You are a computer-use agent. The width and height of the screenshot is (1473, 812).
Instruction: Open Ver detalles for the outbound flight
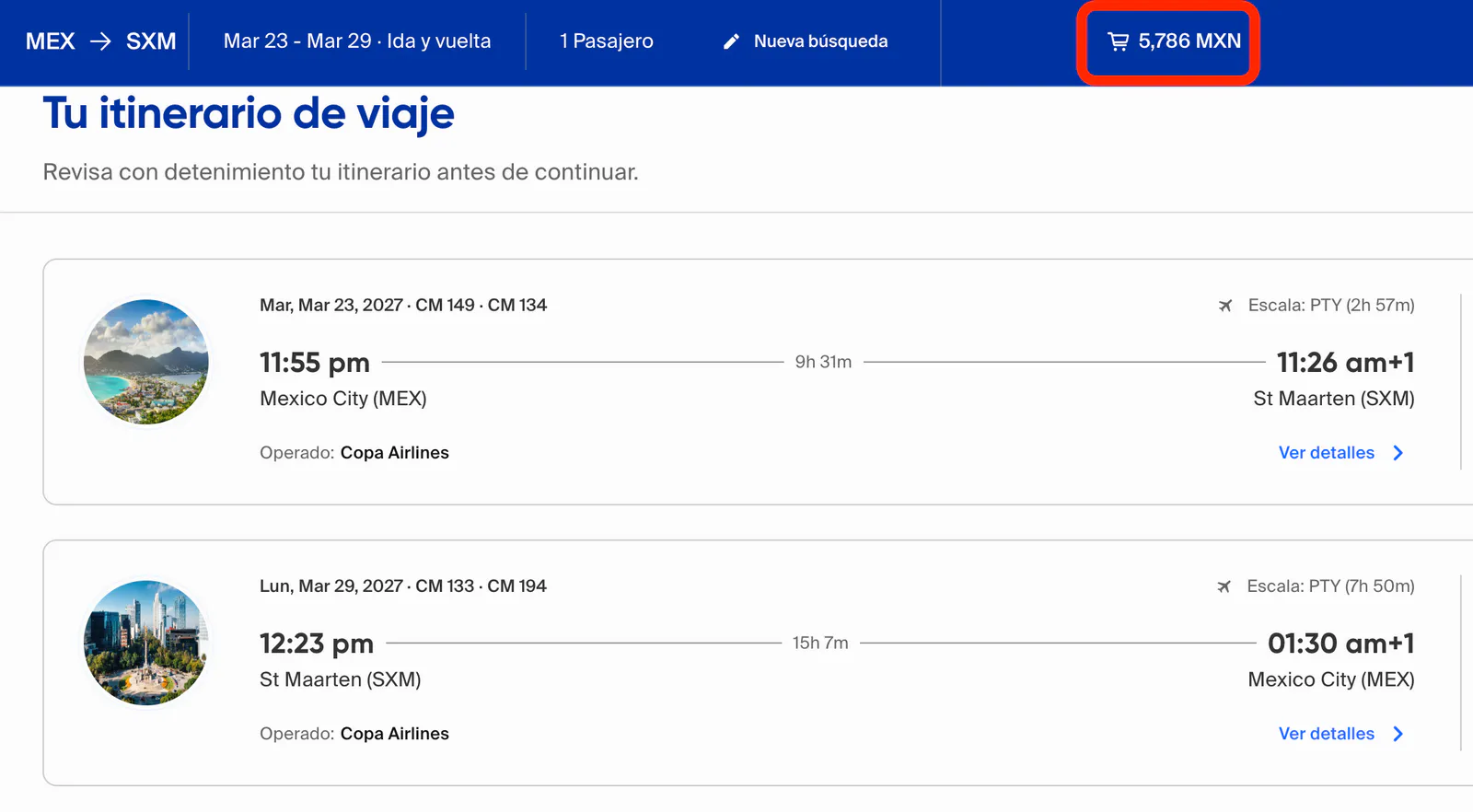pyautogui.click(x=1327, y=453)
